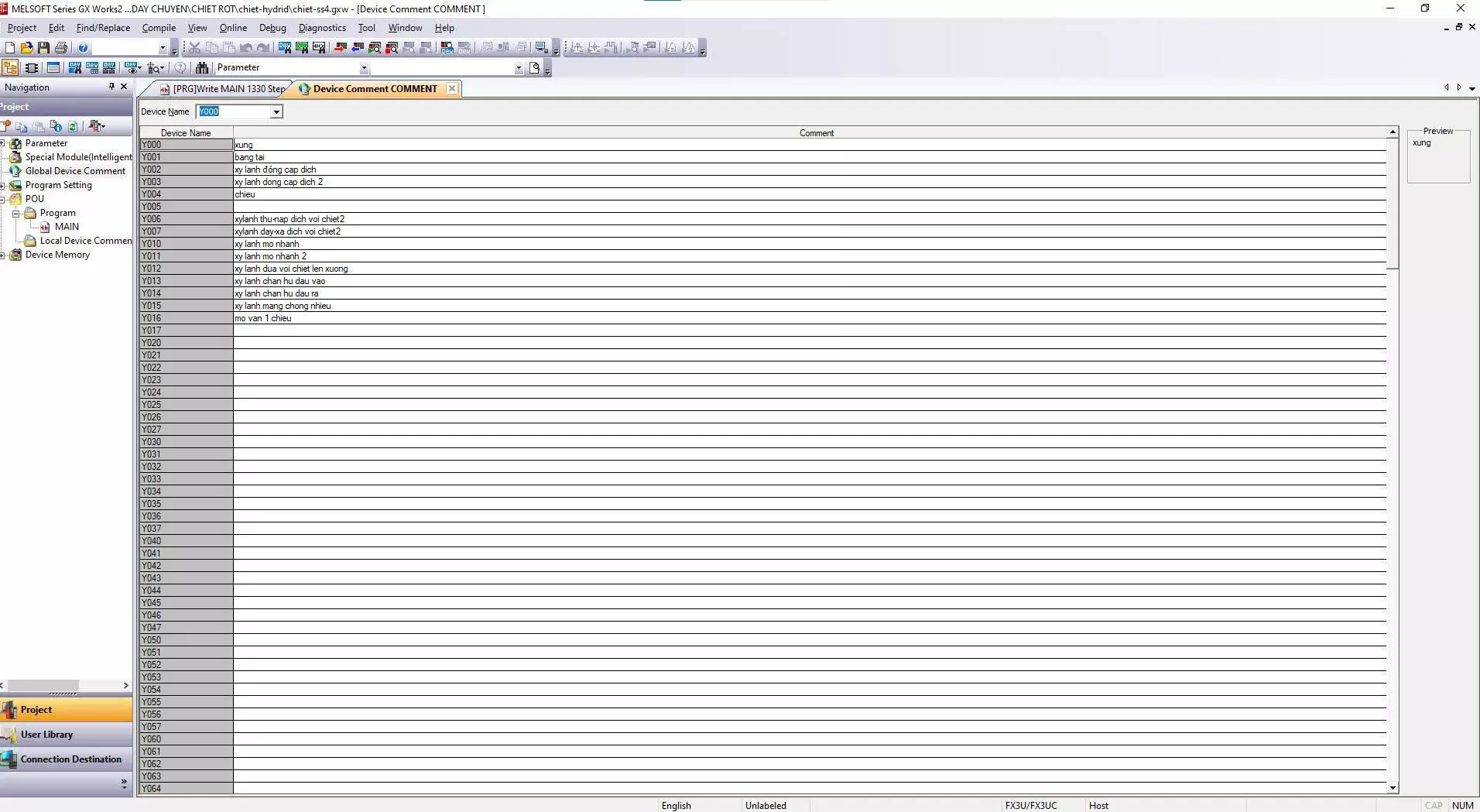
Task: Click the scroll down arrow of comment table
Action: [1393, 788]
